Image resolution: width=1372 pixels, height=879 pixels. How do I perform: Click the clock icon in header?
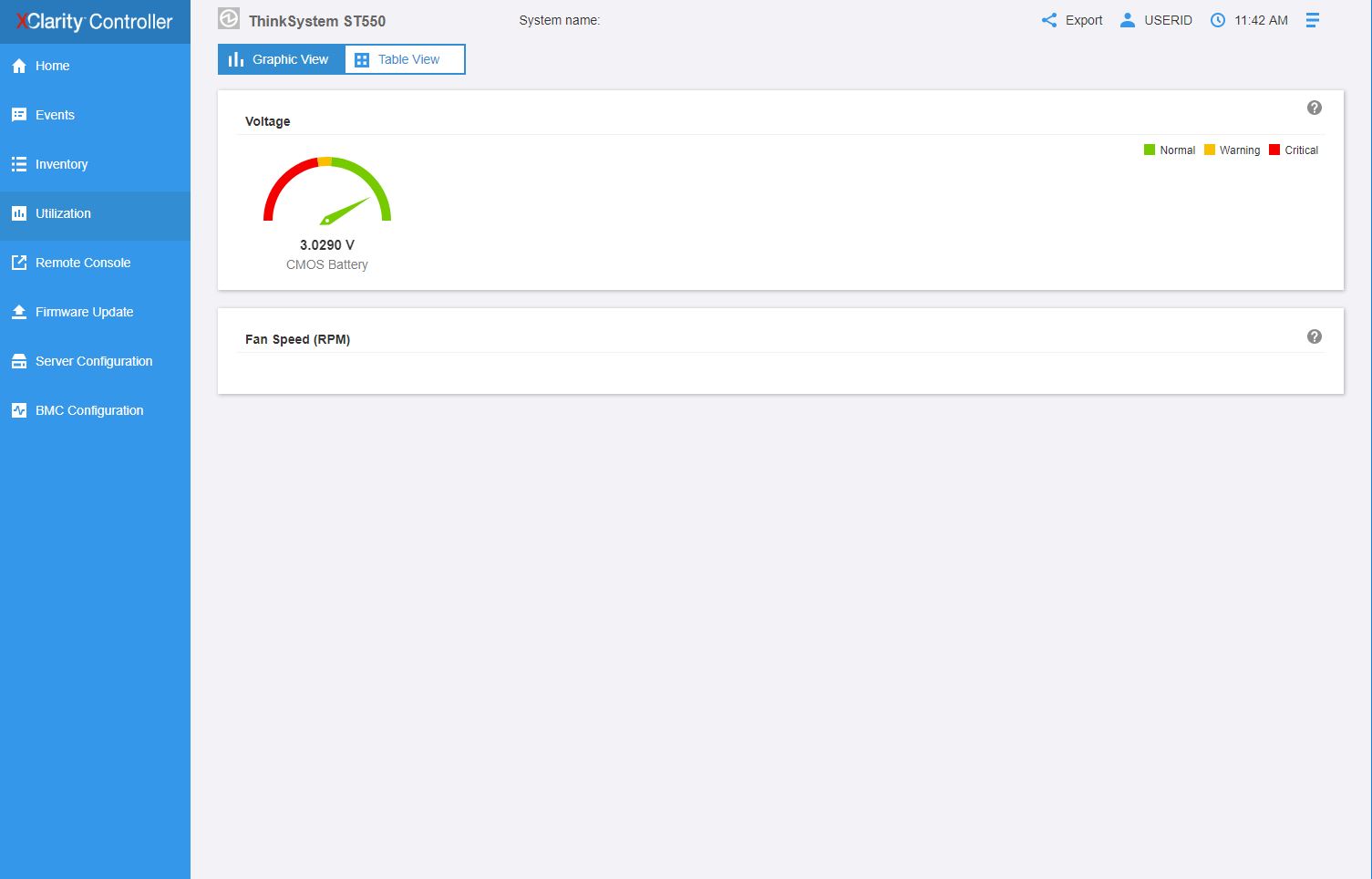point(1218,20)
